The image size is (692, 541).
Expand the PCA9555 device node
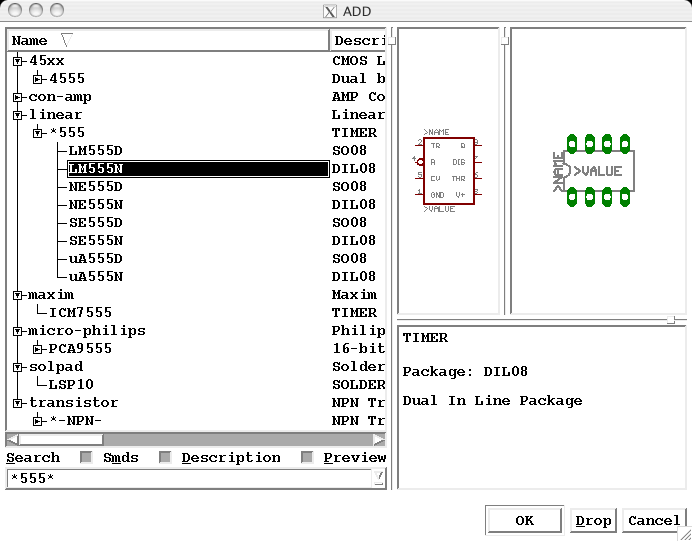(38, 349)
